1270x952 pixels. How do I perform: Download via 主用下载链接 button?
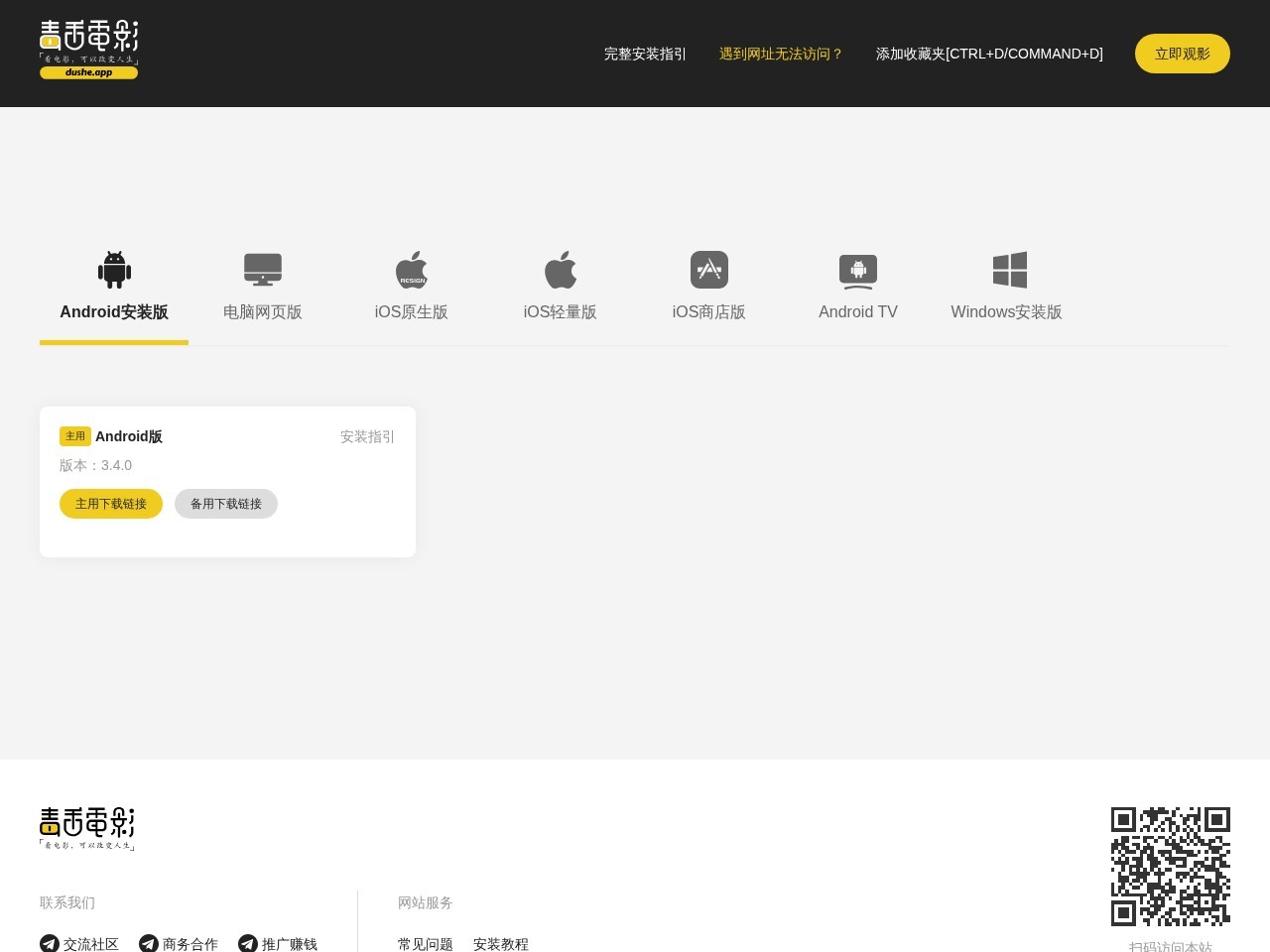point(111,504)
